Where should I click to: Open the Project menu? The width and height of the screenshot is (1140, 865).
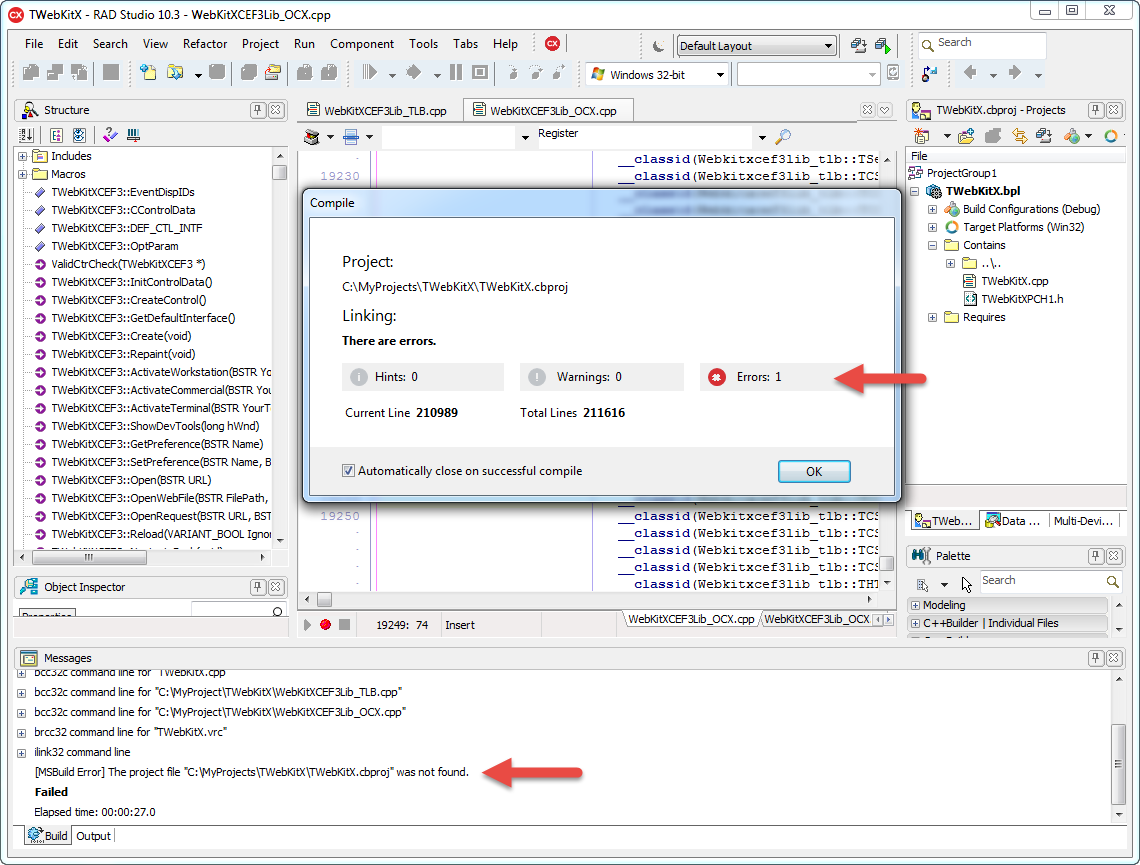pyautogui.click(x=260, y=44)
